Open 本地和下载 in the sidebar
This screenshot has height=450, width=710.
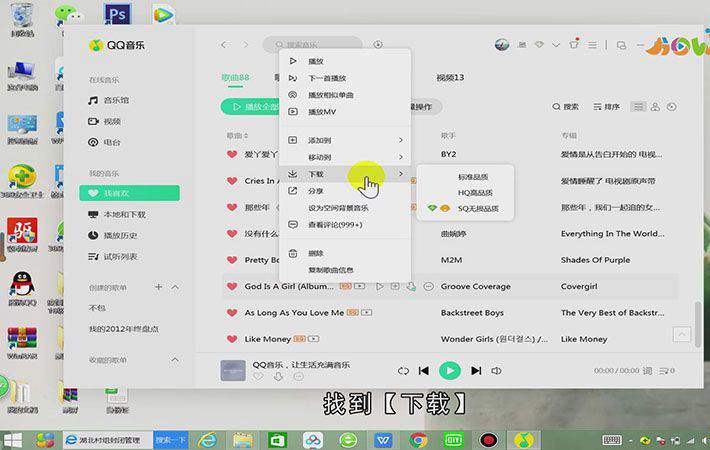[125, 215]
